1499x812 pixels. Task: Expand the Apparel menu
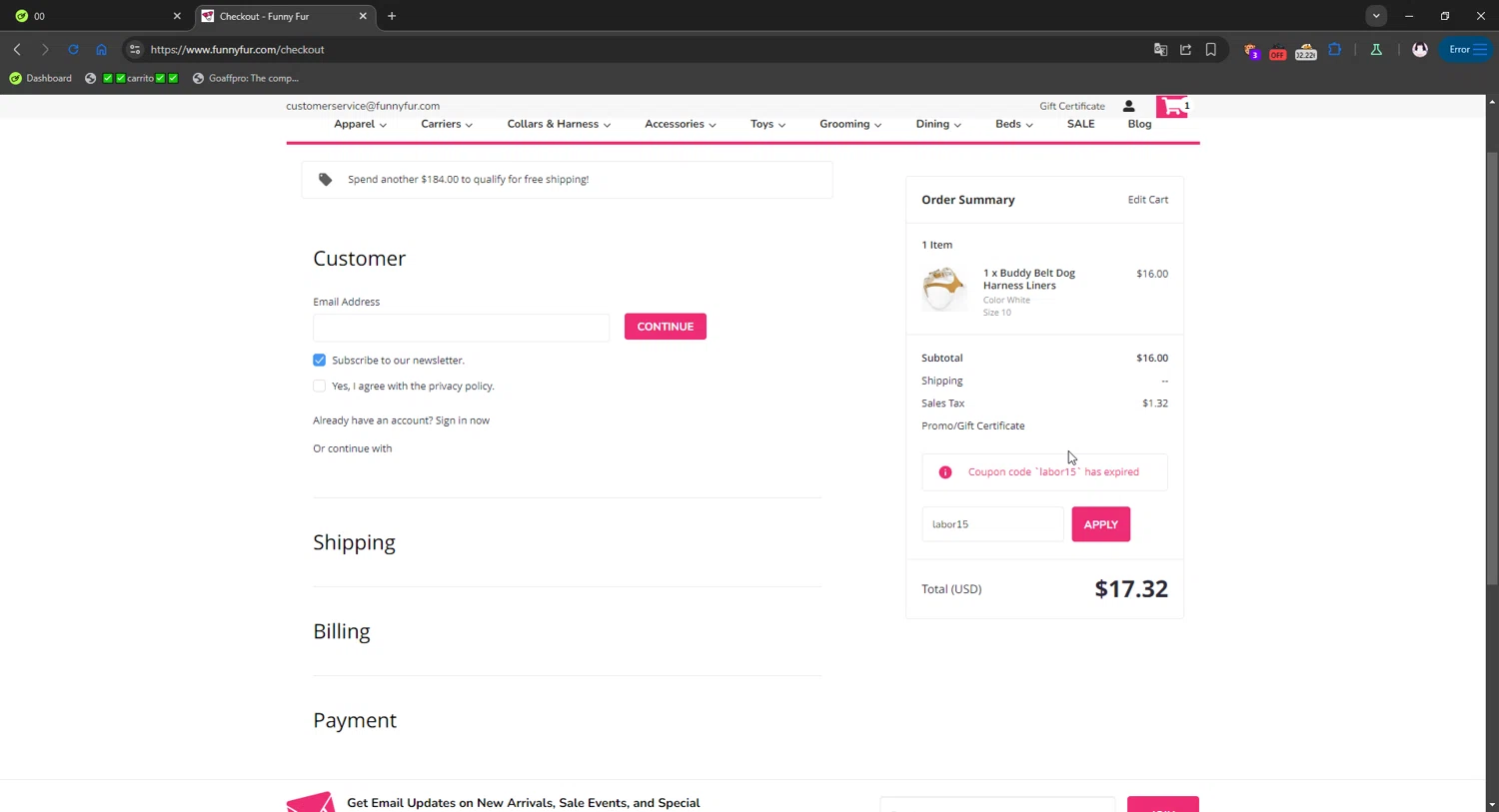point(360,124)
